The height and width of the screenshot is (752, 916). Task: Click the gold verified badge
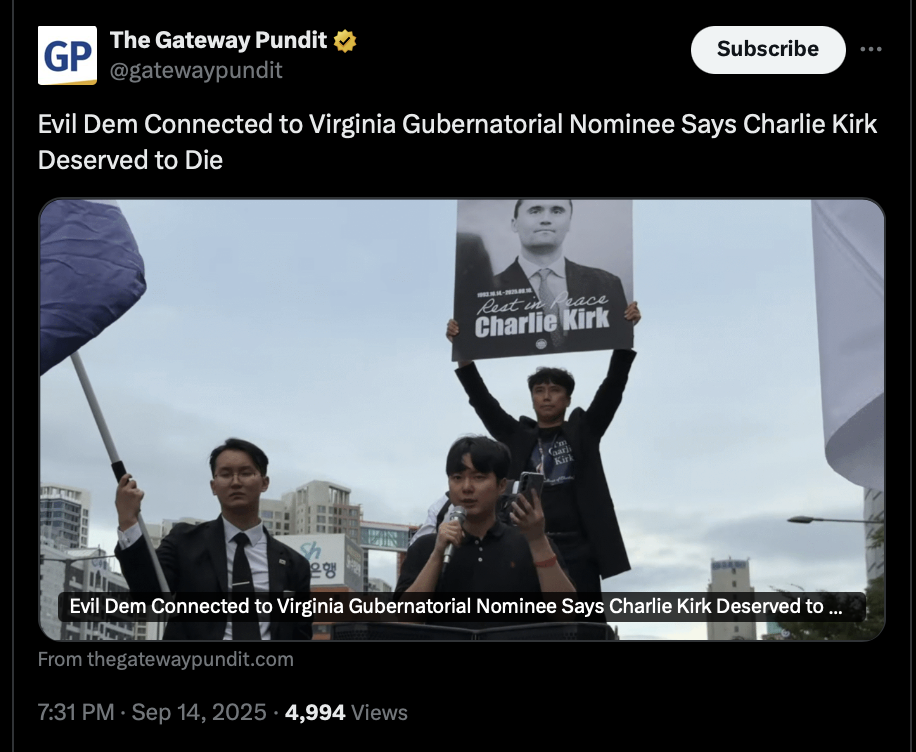coord(345,41)
